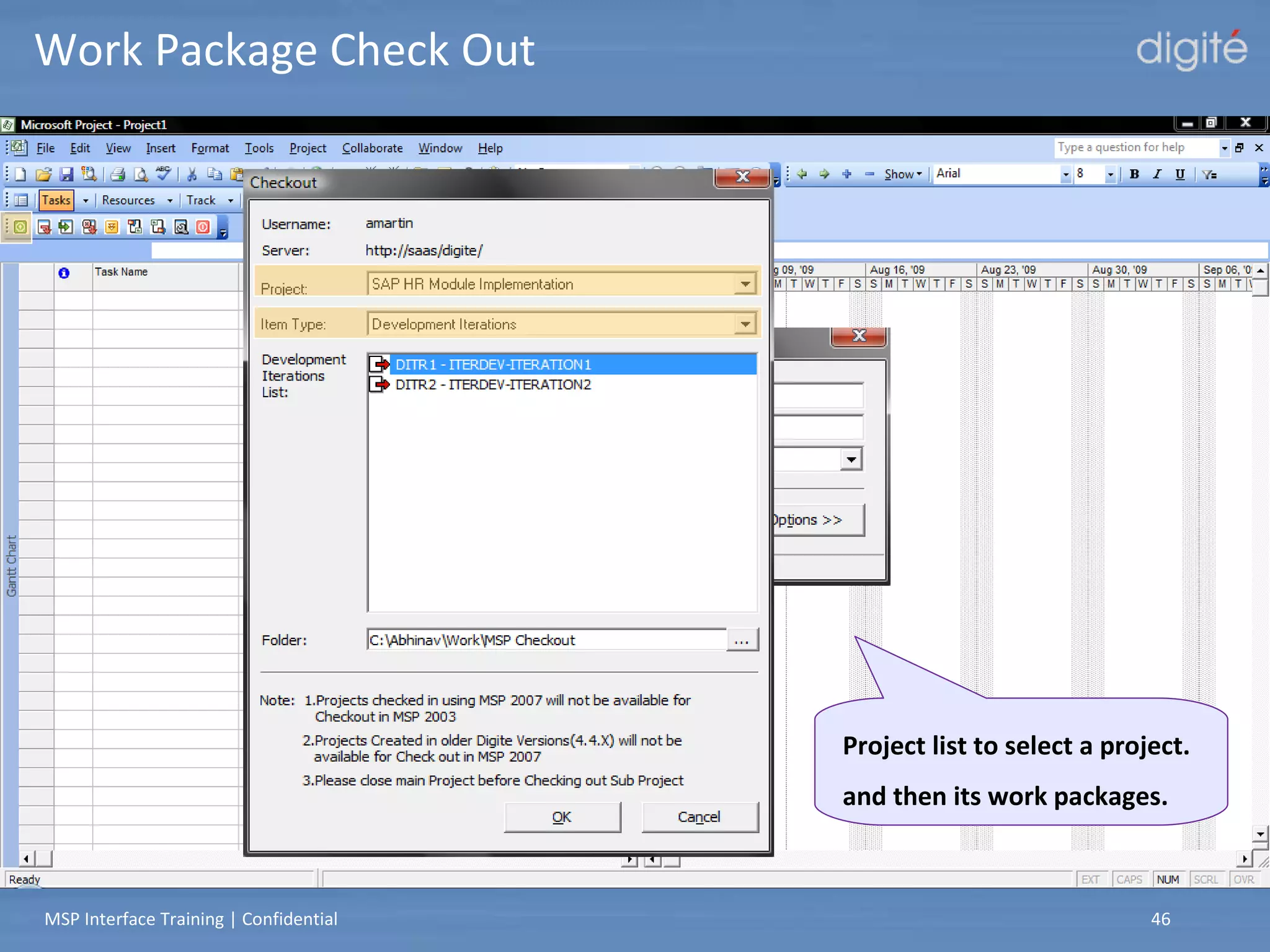
Task: Print with the printer icon
Action: [x=118, y=175]
